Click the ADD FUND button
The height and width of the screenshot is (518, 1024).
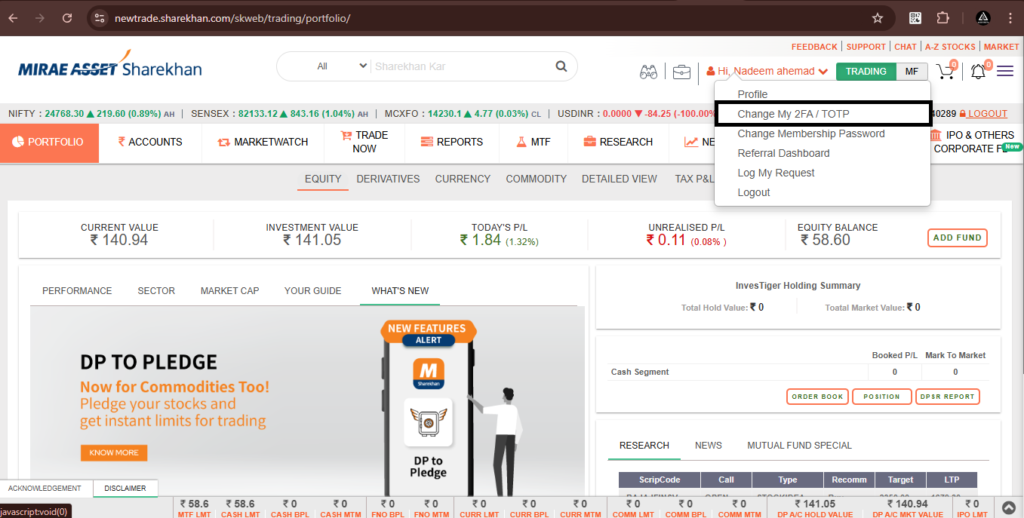pyautogui.click(x=957, y=238)
